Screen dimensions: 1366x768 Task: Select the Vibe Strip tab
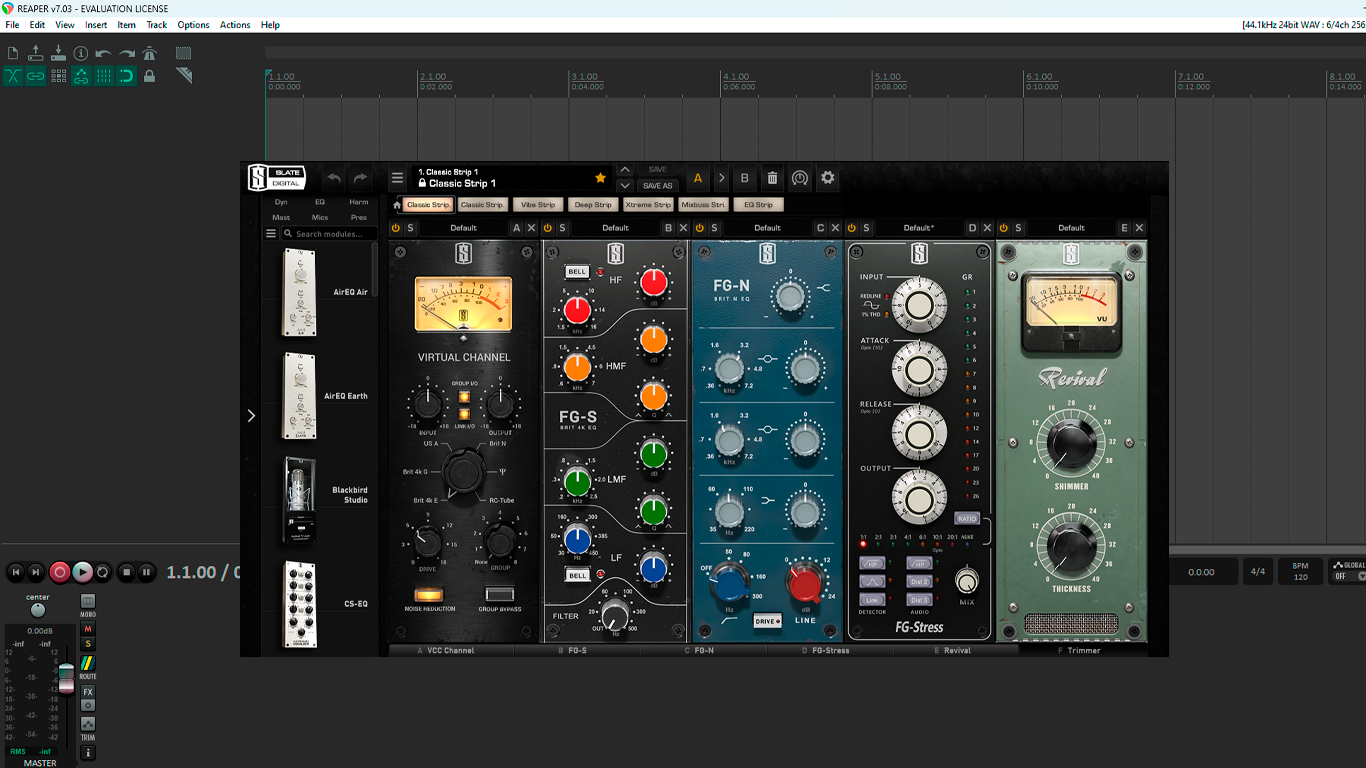(537, 205)
